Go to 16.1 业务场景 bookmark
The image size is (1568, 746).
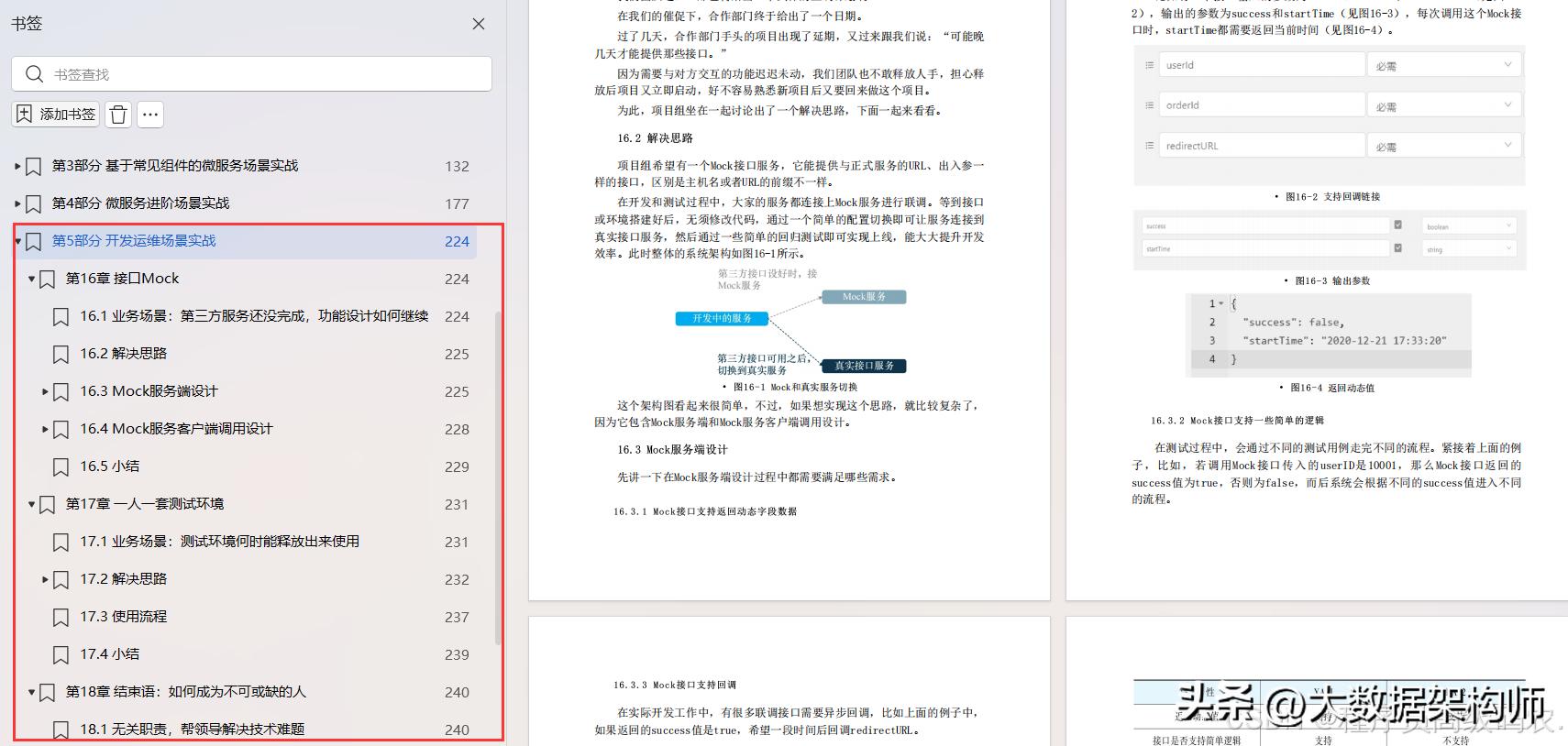pos(254,316)
